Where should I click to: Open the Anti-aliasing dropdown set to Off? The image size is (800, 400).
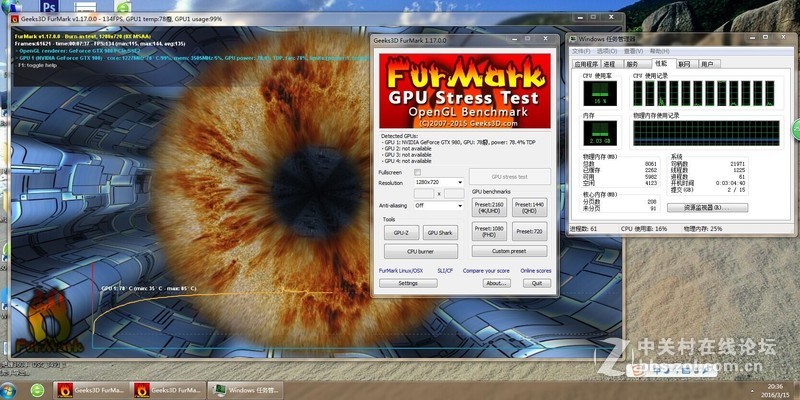coord(438,206)
